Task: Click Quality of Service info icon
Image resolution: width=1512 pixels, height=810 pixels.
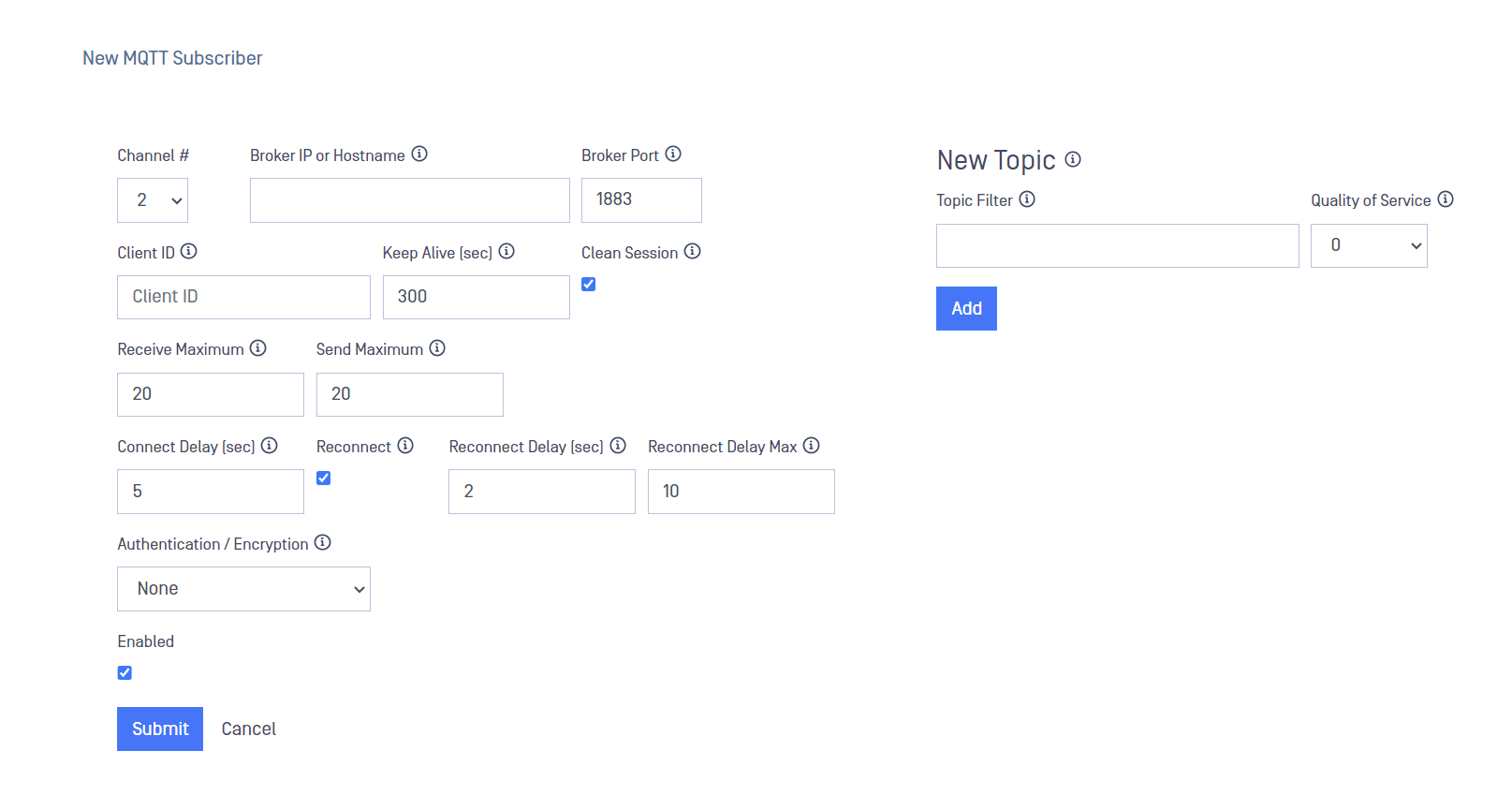Action: pyautogui.click(x=1446, y=199)
